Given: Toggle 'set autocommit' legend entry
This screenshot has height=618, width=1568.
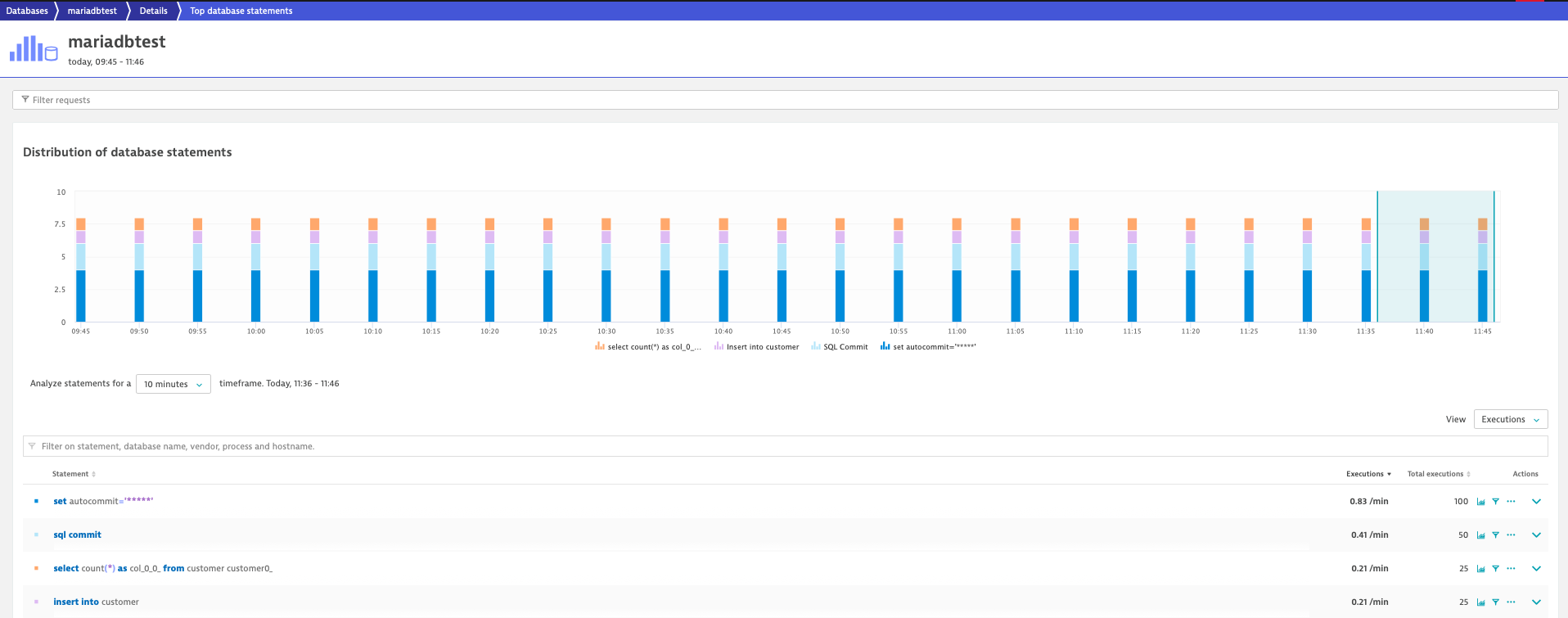Looking at the screenshot, I should click(928, 347).
